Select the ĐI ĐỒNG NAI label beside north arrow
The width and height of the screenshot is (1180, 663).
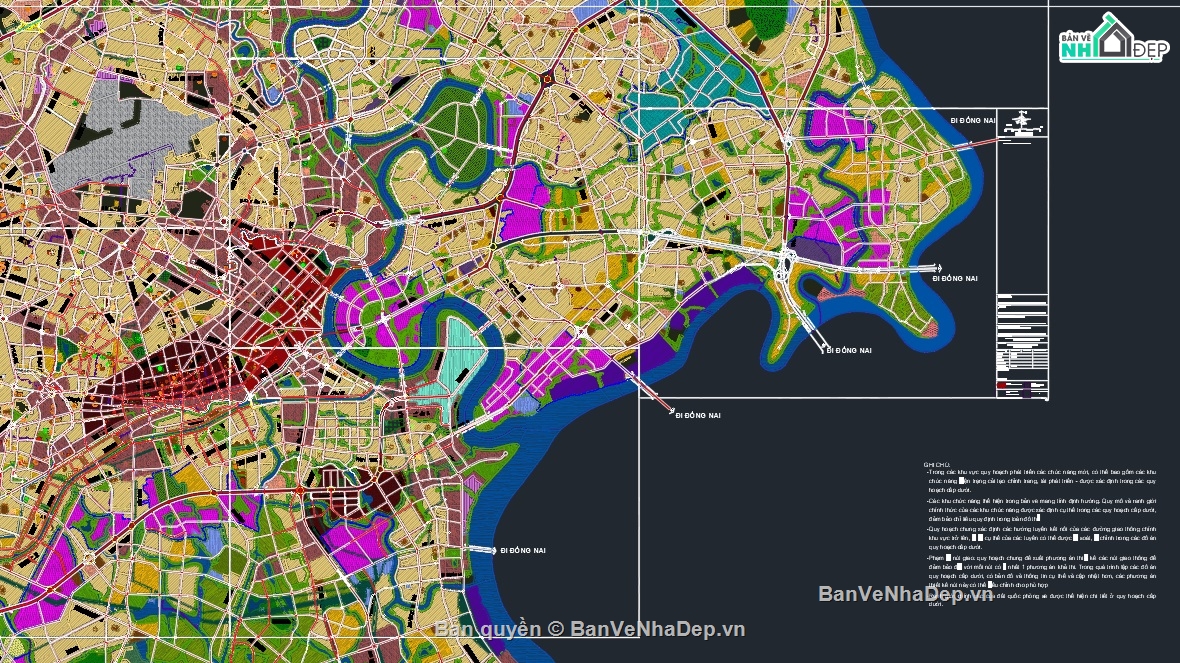(973, 120)
